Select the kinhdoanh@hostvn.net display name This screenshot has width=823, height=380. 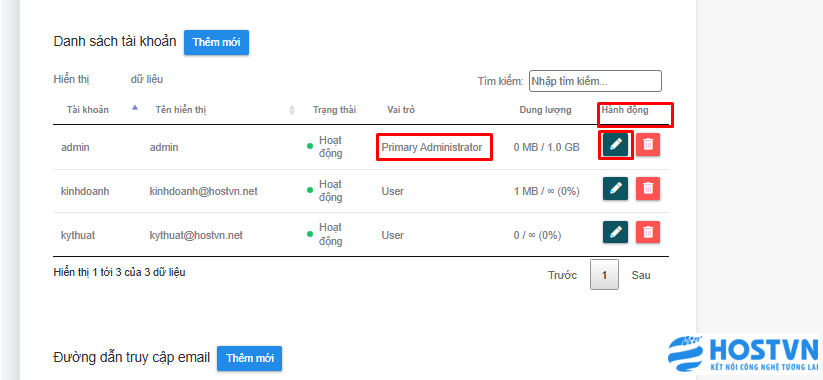coord(204,191)
